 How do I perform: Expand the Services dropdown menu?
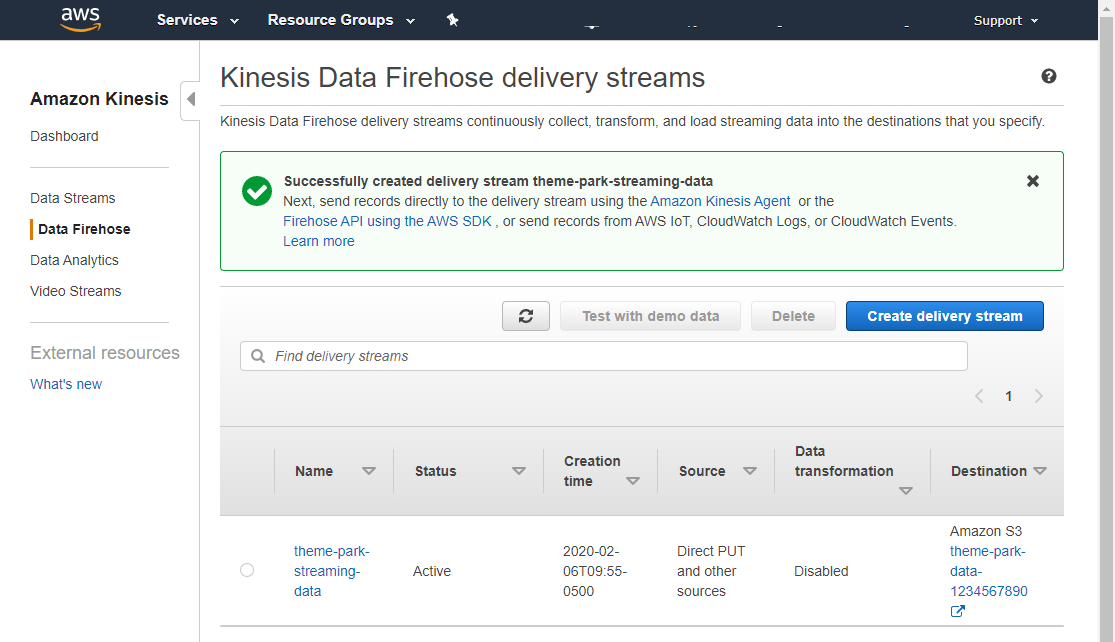(198, 20)
